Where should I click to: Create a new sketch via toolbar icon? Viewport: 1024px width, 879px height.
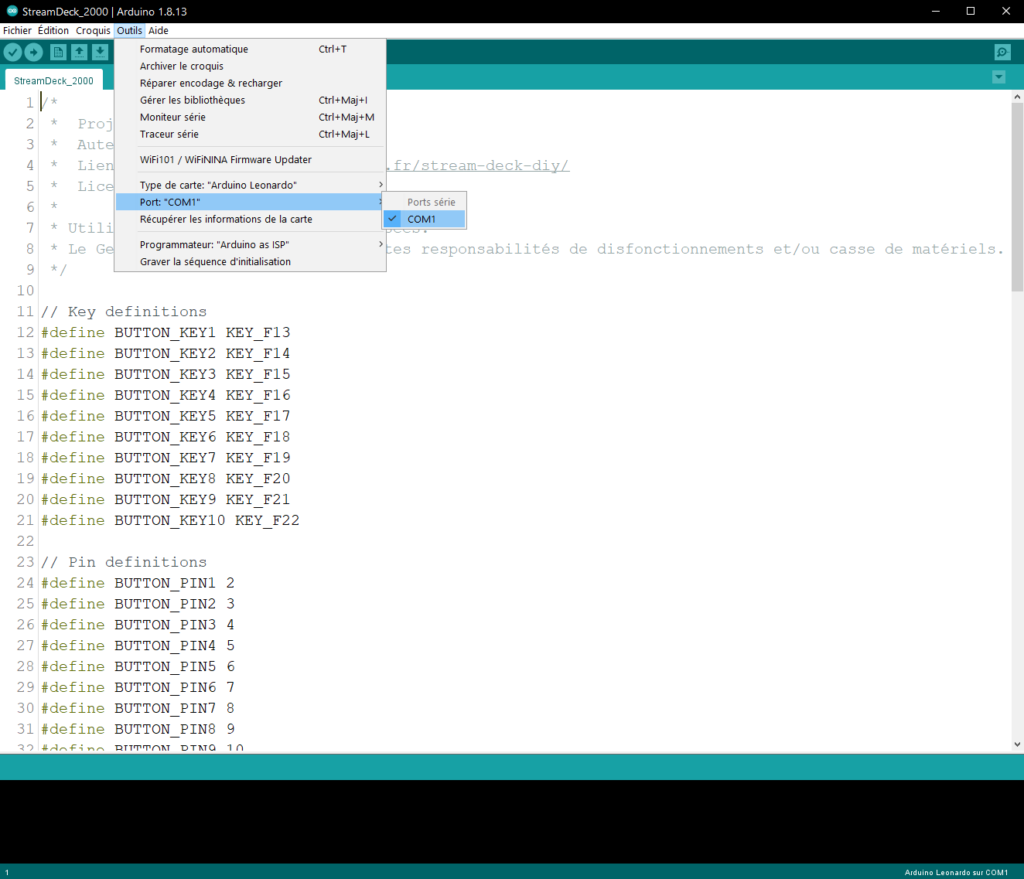[59, 52]
